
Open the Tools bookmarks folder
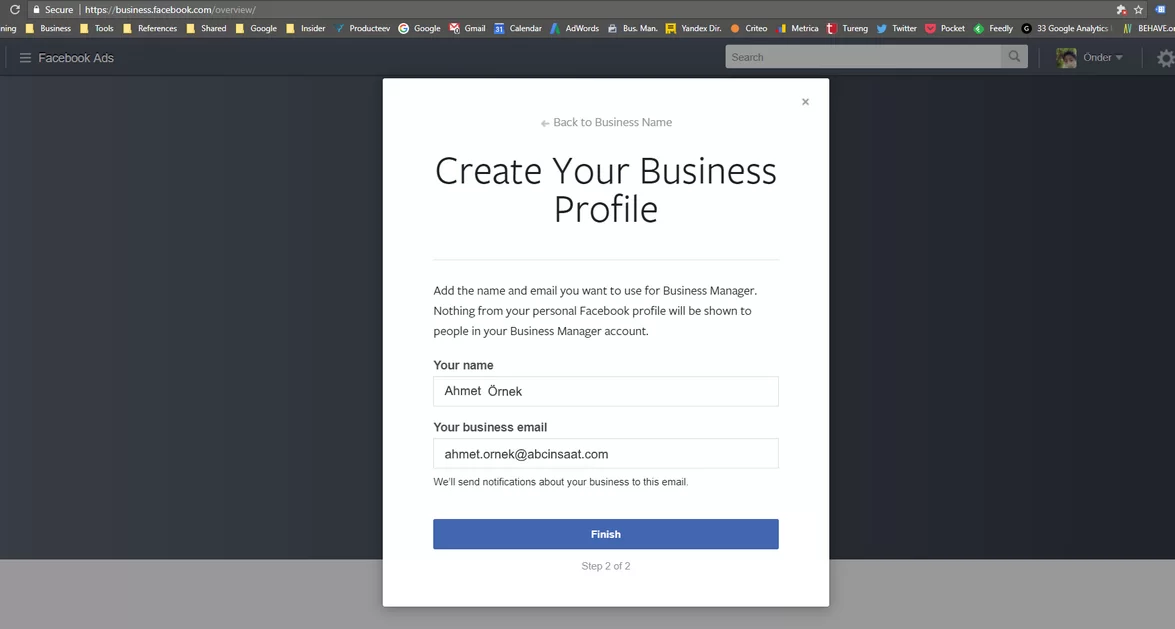(97, 28)
